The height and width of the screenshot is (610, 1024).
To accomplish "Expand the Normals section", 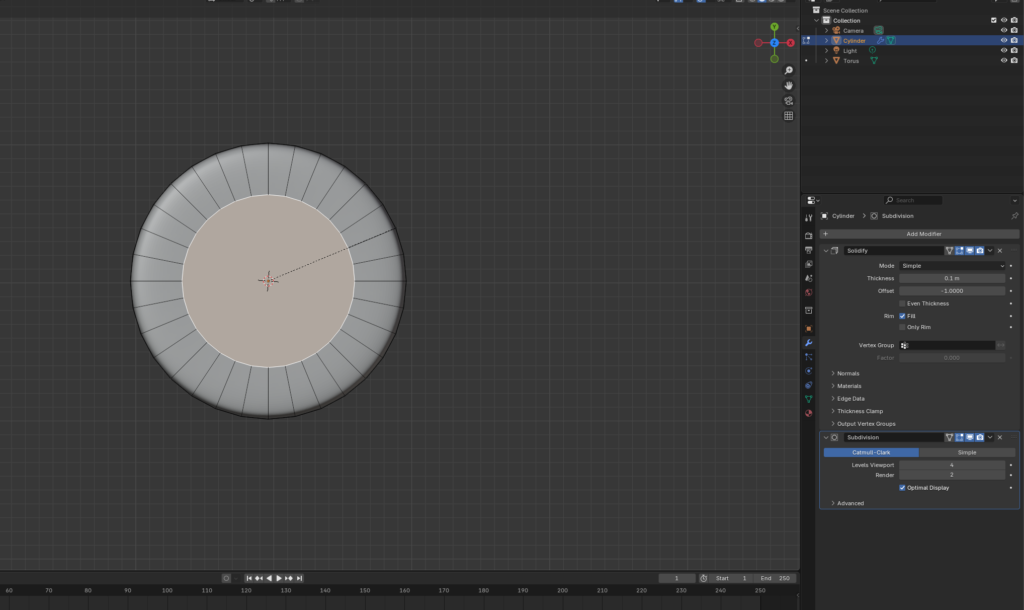I will pos(848,373).
